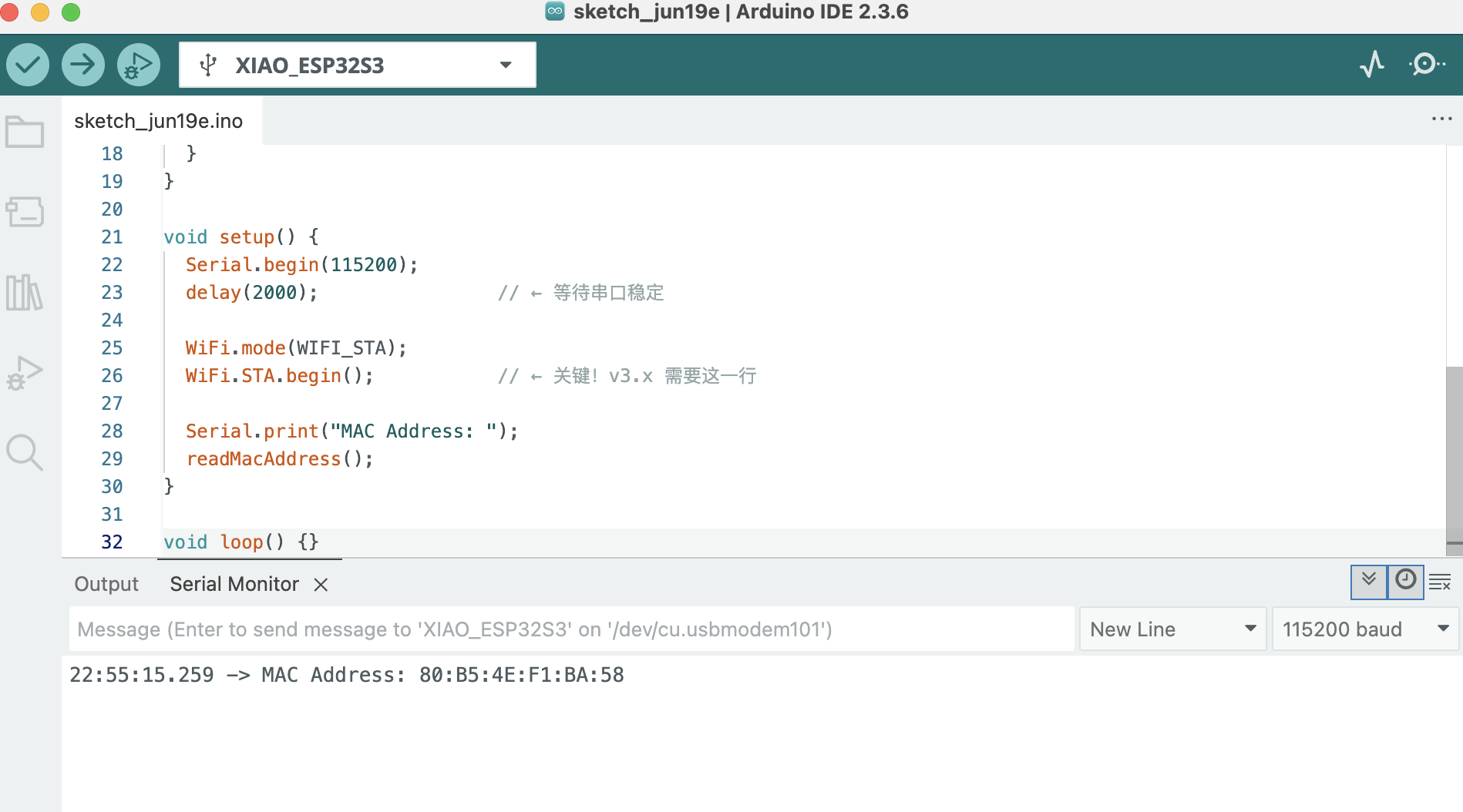The image size is (1463, 812).
Task: Open the Serial Plotter waveform icon
Action: (1372, 65)
